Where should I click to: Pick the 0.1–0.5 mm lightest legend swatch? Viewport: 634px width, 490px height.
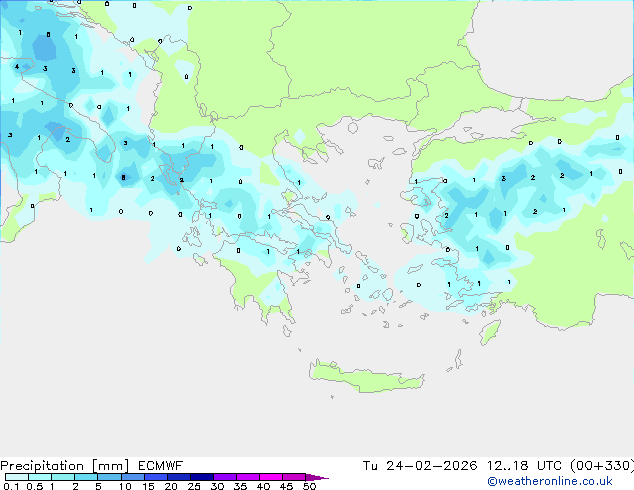pos(17,477)
